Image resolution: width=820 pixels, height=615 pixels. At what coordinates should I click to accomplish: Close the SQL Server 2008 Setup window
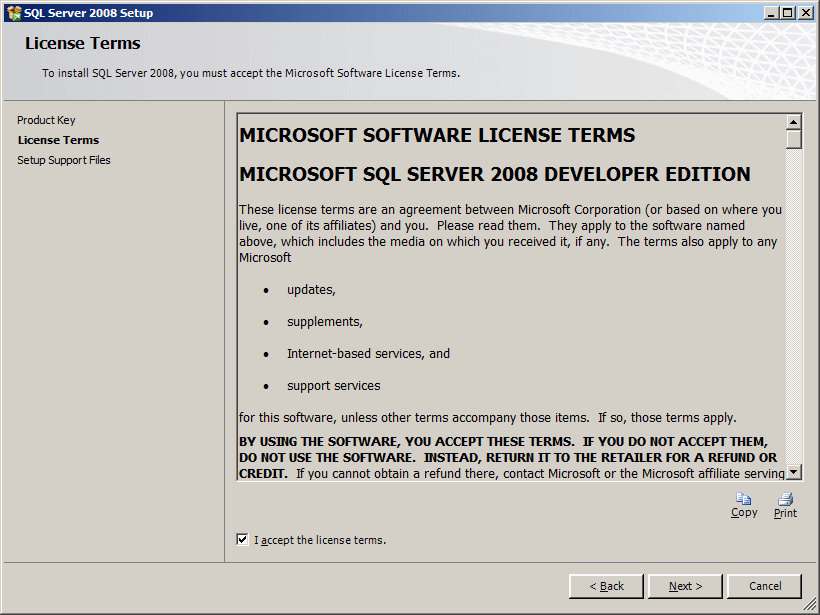click(806, 13)
